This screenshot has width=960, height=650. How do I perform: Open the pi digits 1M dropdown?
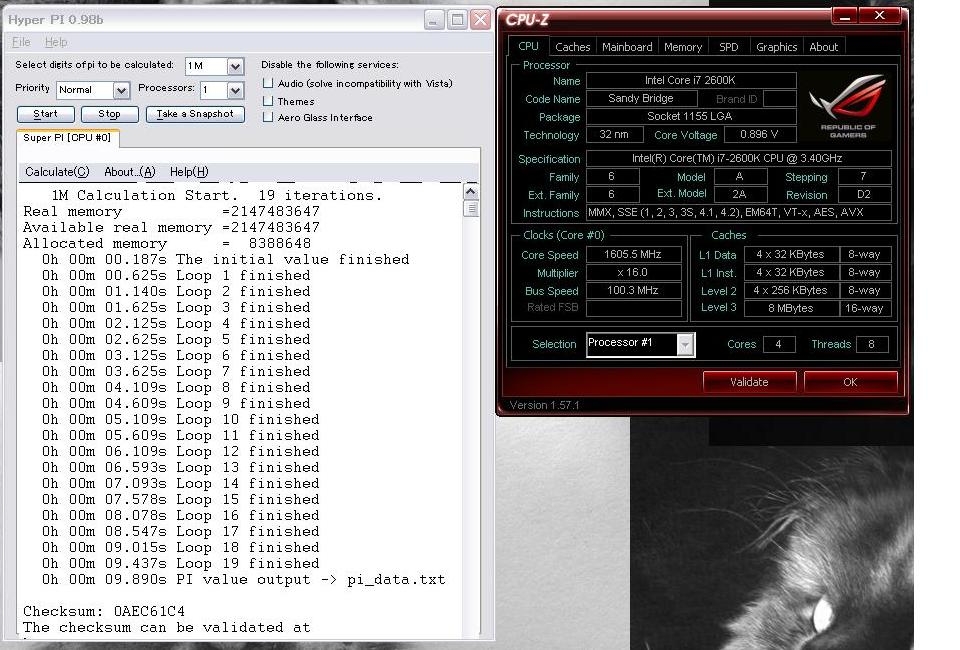[x=235, y=66]
